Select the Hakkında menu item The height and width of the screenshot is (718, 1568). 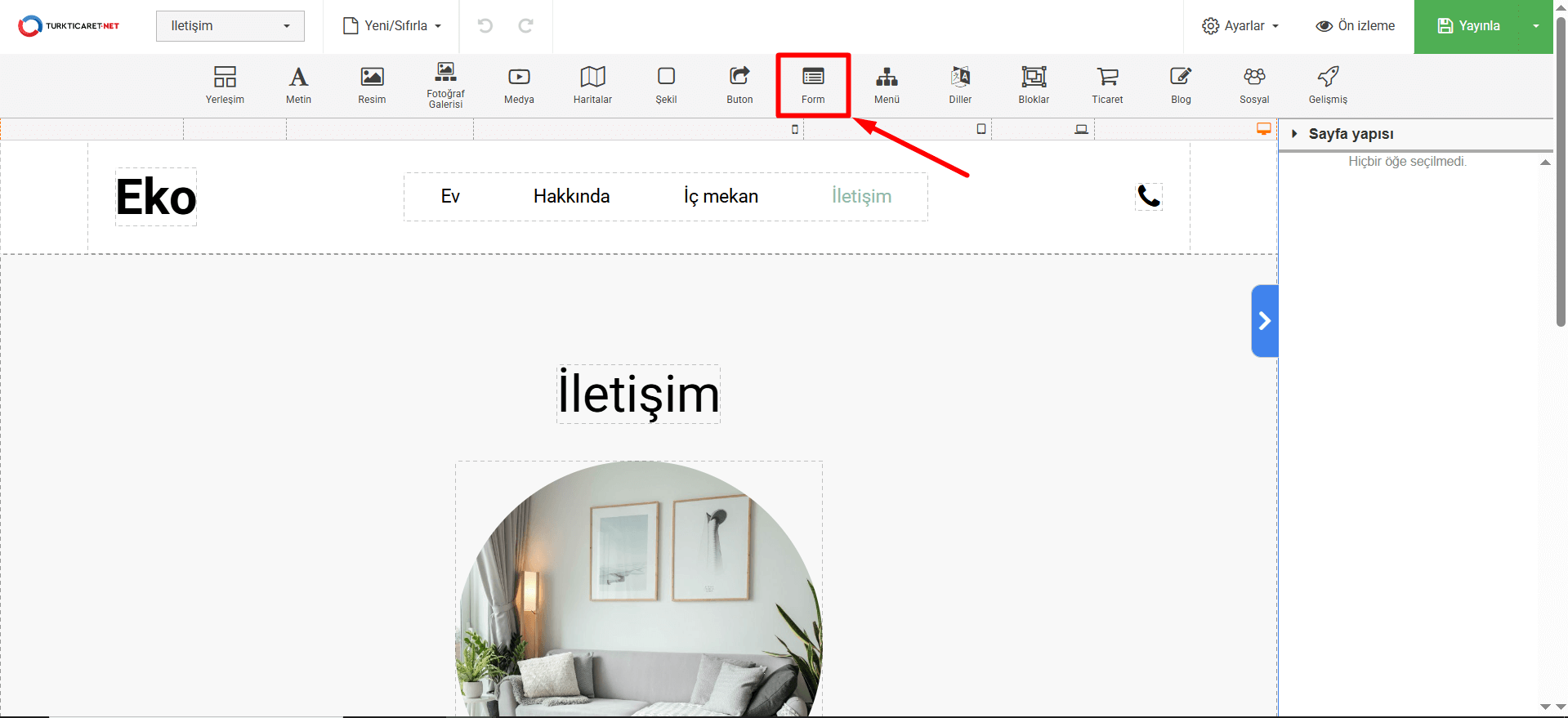pyautogui.click(x=571, y=196)
